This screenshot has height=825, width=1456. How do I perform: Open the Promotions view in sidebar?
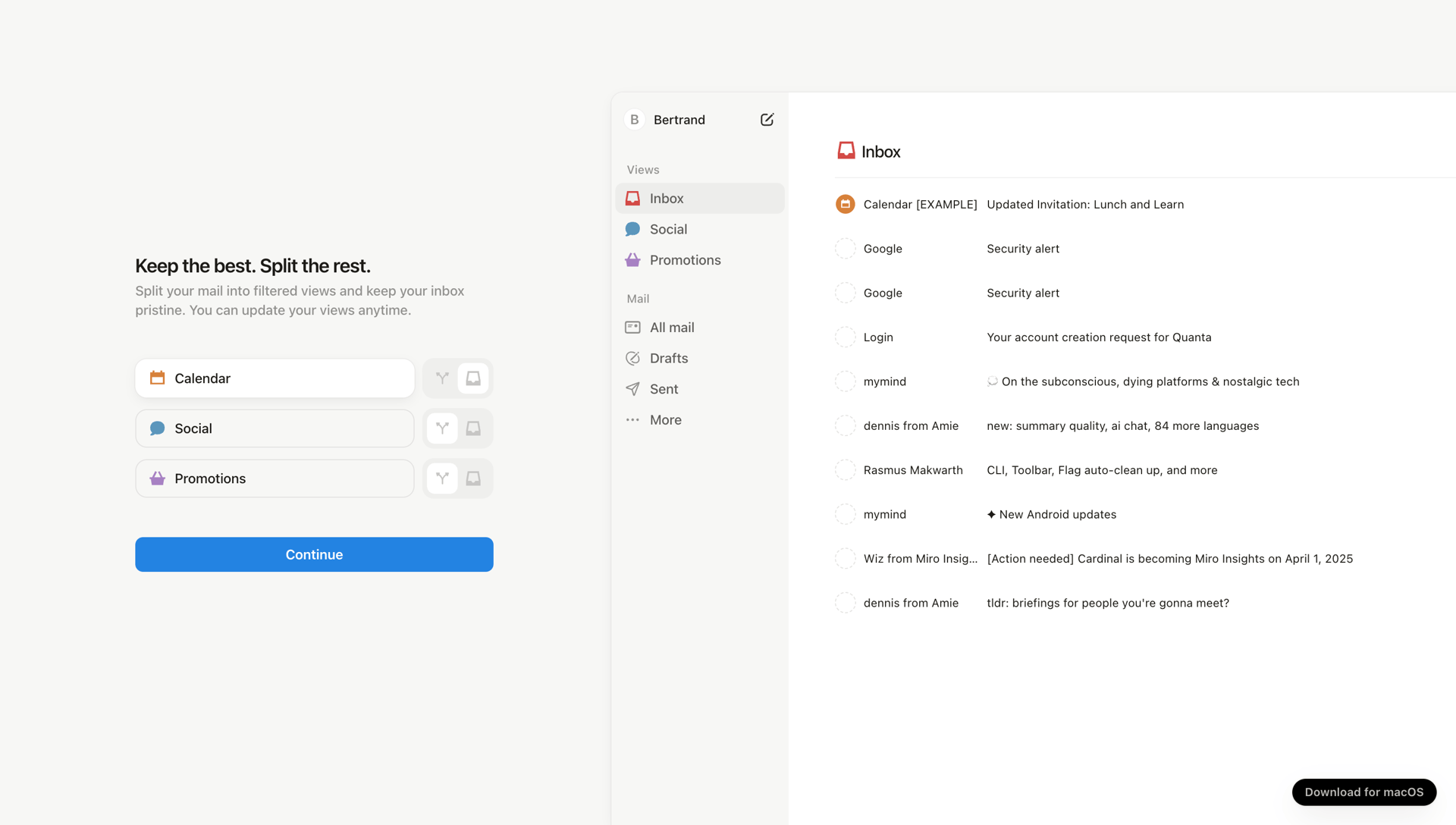tap(685, 259)
